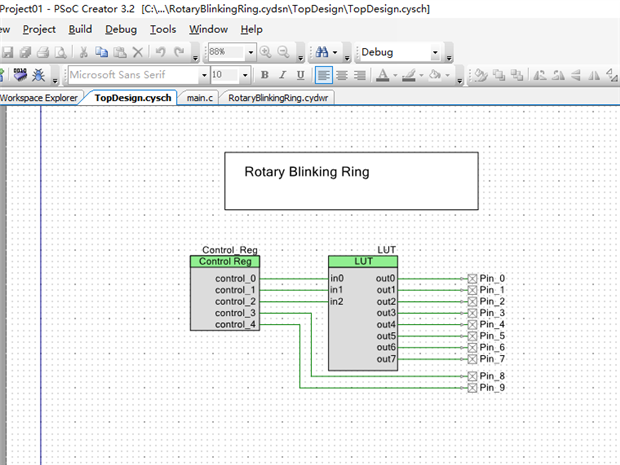Select the LUT component block
The width and height of the screenshot is (620, 465).
coord(363,320)
